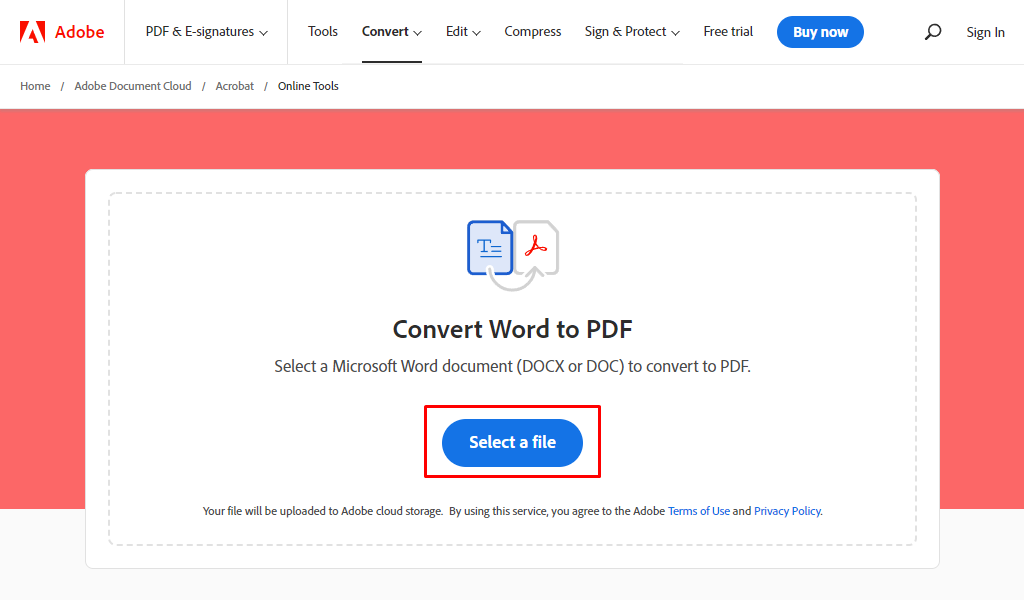Image resolution: width=1024 pixels, height=600 pixels.
Task: Click Sign In
Action: point(985,32)
